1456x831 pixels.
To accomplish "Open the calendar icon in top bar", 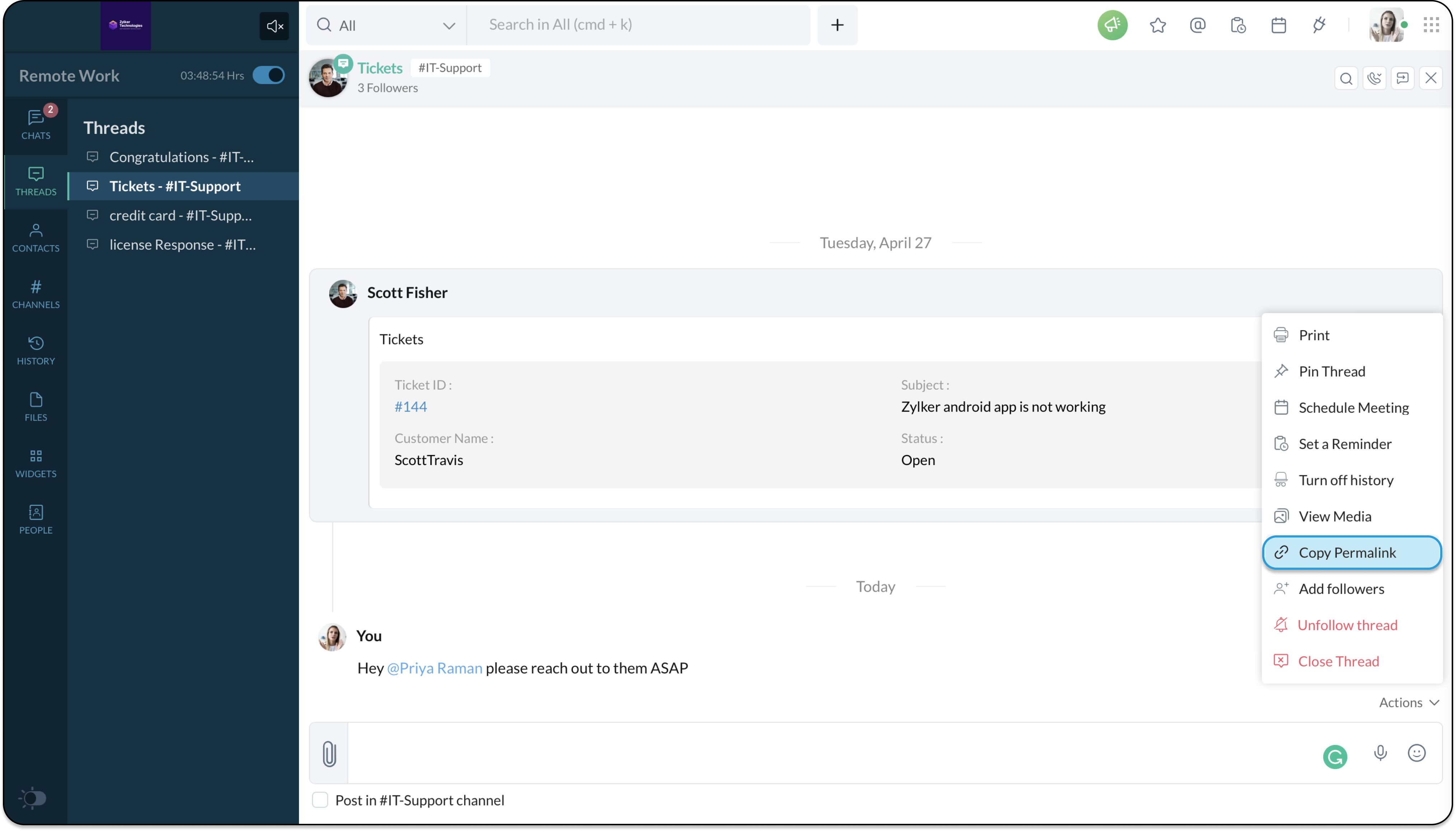I will click(1278, 25).
